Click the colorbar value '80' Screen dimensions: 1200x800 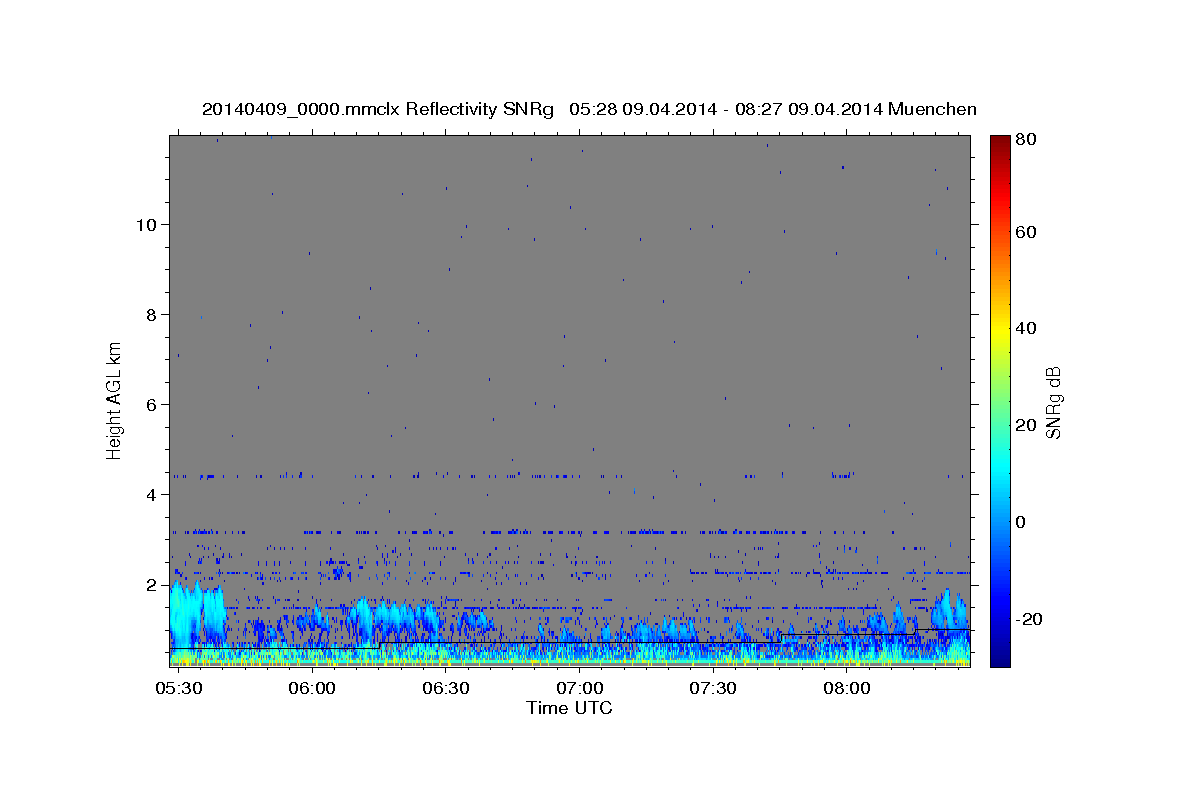pyautogui.click(x=1025, y=140)
